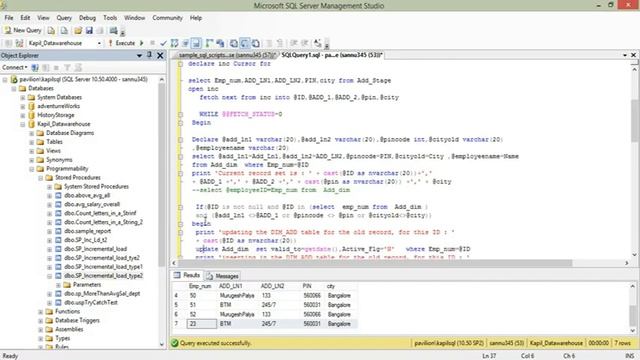640x360 pixels.
Task: Close the active query tab with the X
Action: point(633,55)
